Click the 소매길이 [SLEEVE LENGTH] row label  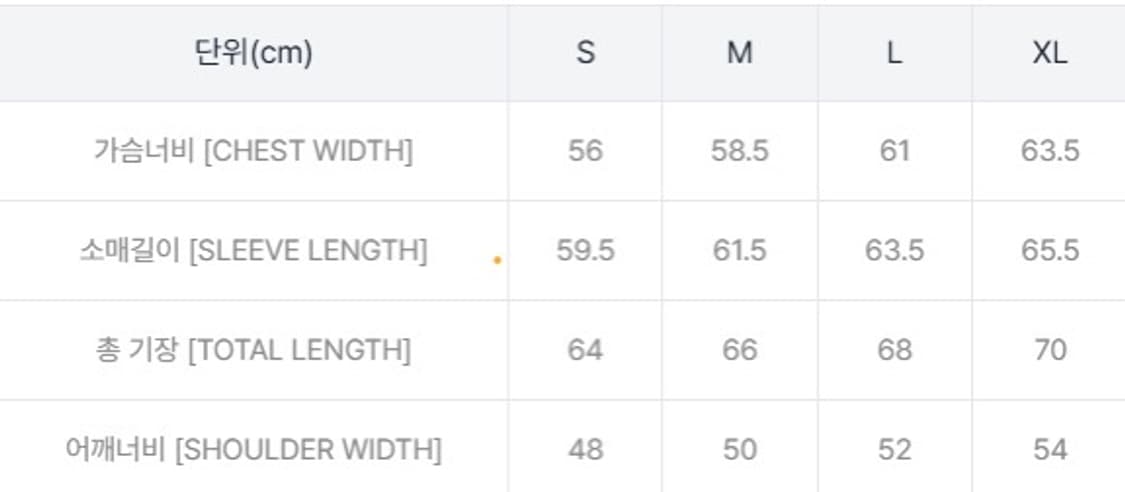tap(253, 250)
